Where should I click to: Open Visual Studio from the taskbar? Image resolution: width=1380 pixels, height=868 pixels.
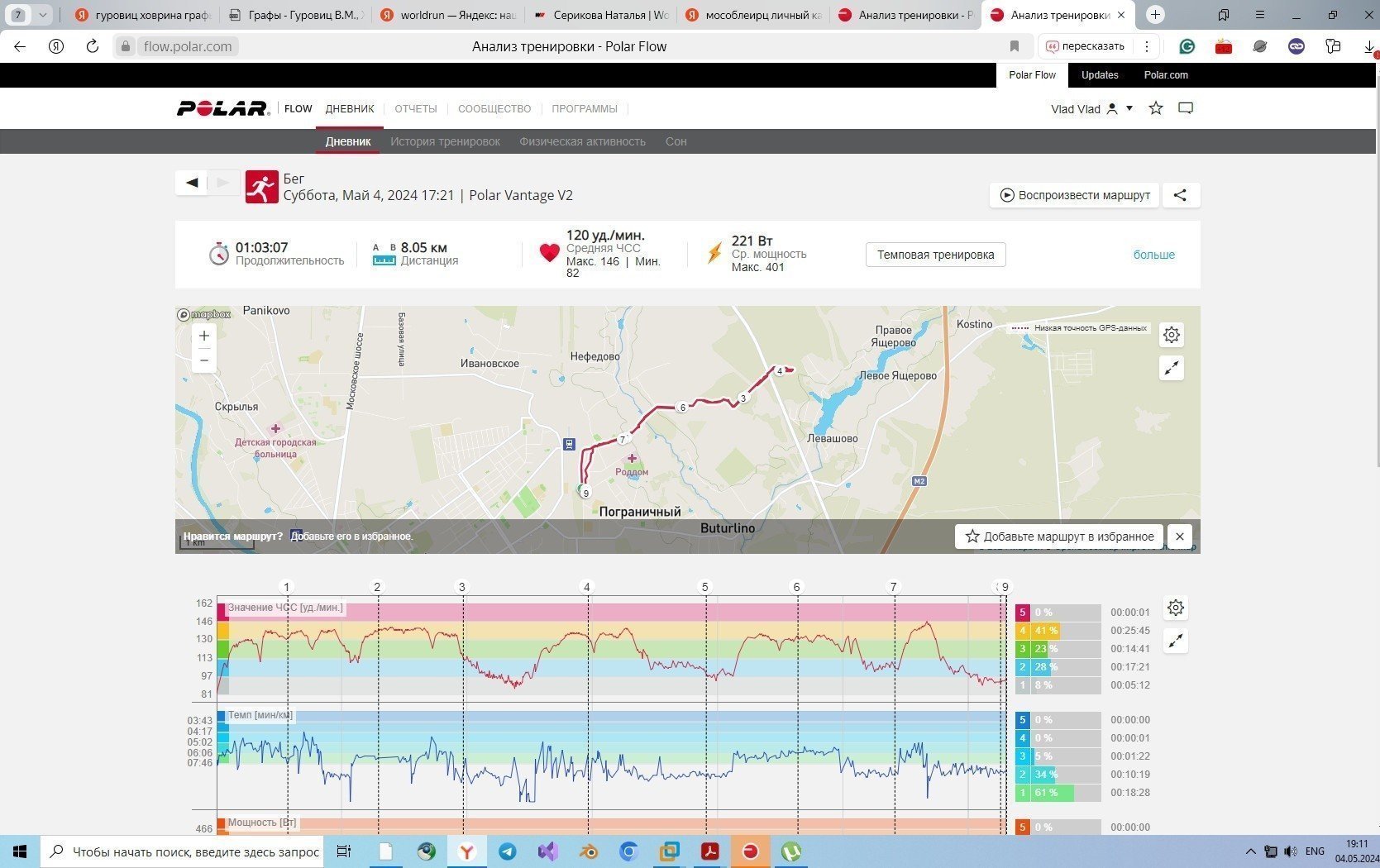[x=547, y=851]
